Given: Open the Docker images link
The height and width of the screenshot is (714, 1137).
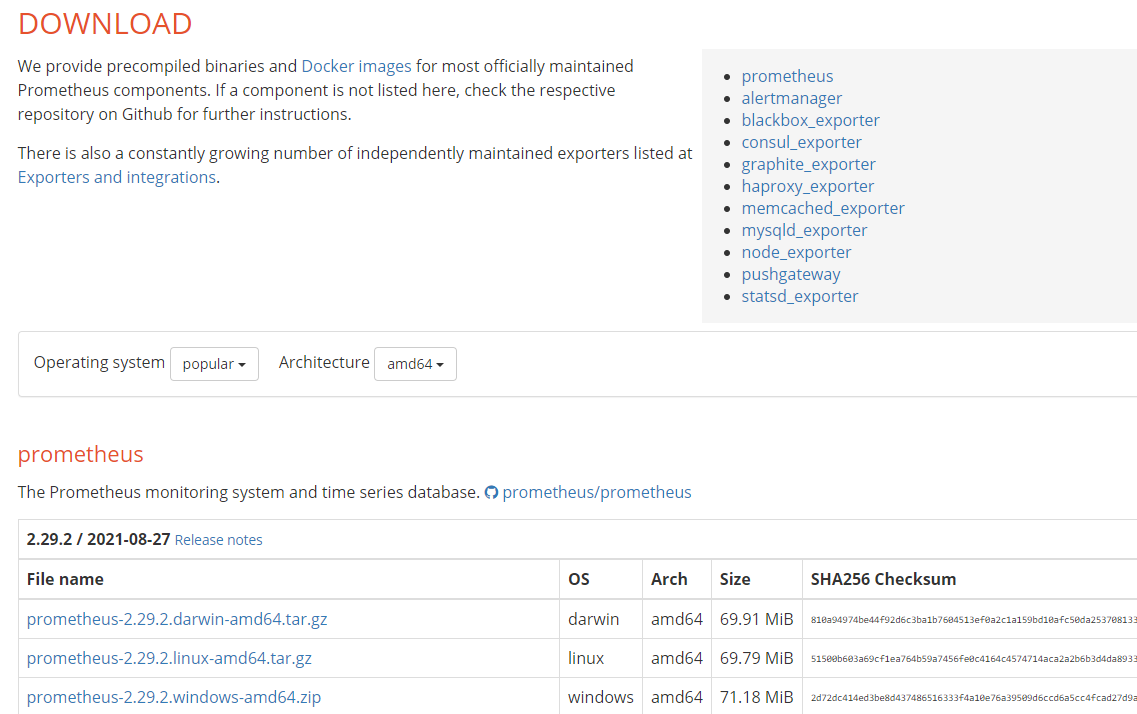Looking at the screenshot, I should point(356,66).
